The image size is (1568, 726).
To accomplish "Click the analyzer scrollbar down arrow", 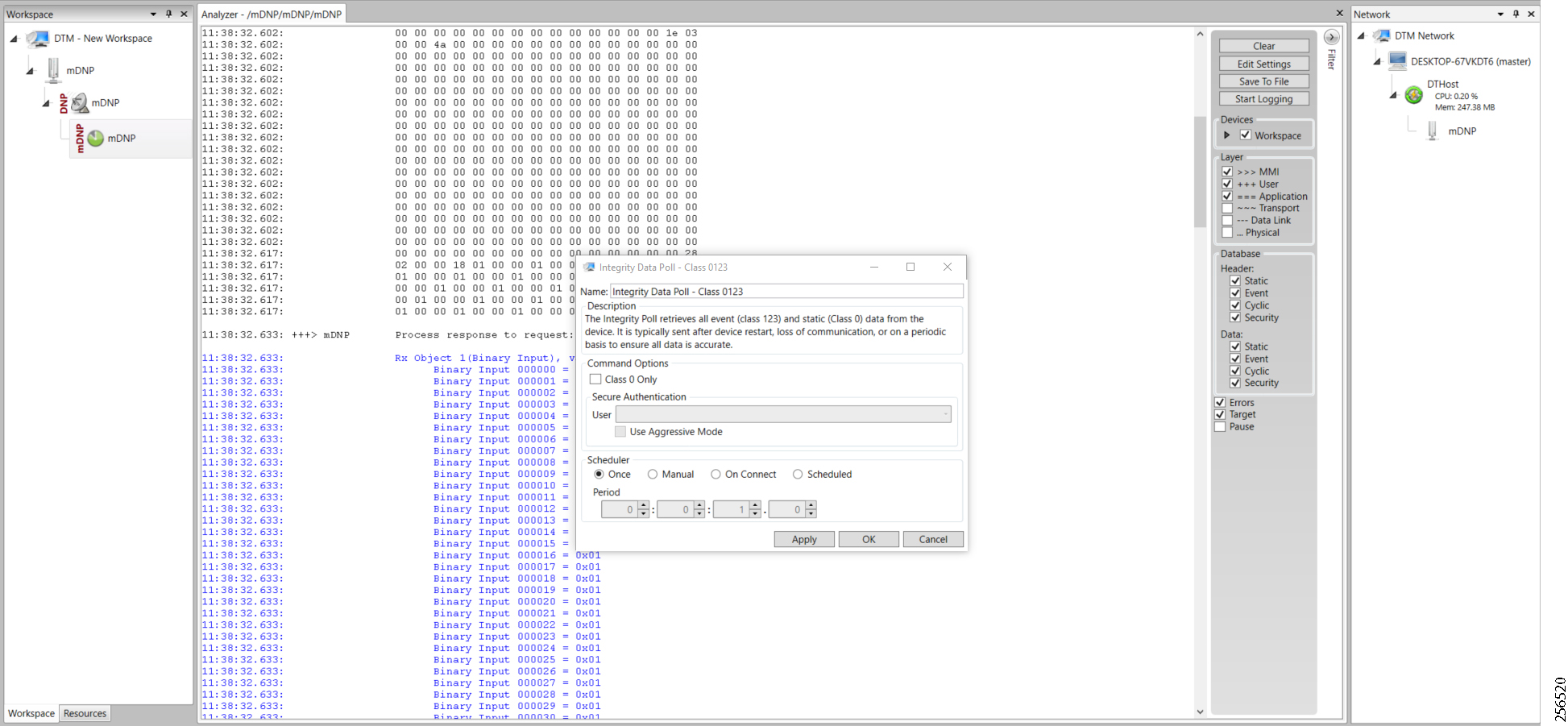I will (x=1200, y=711).
